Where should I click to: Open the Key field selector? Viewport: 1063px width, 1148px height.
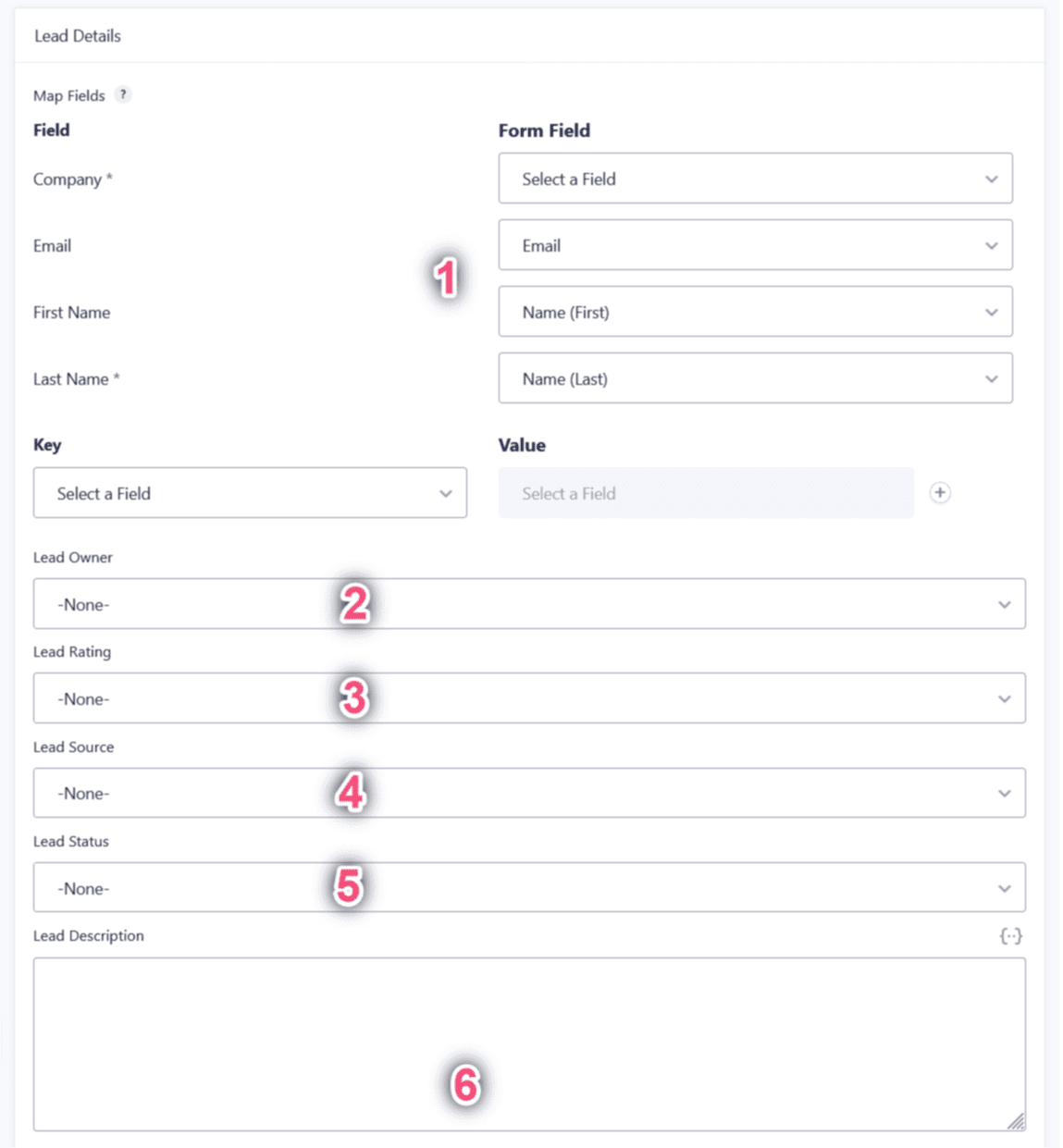pyautogui.click(x=249, y=493)
